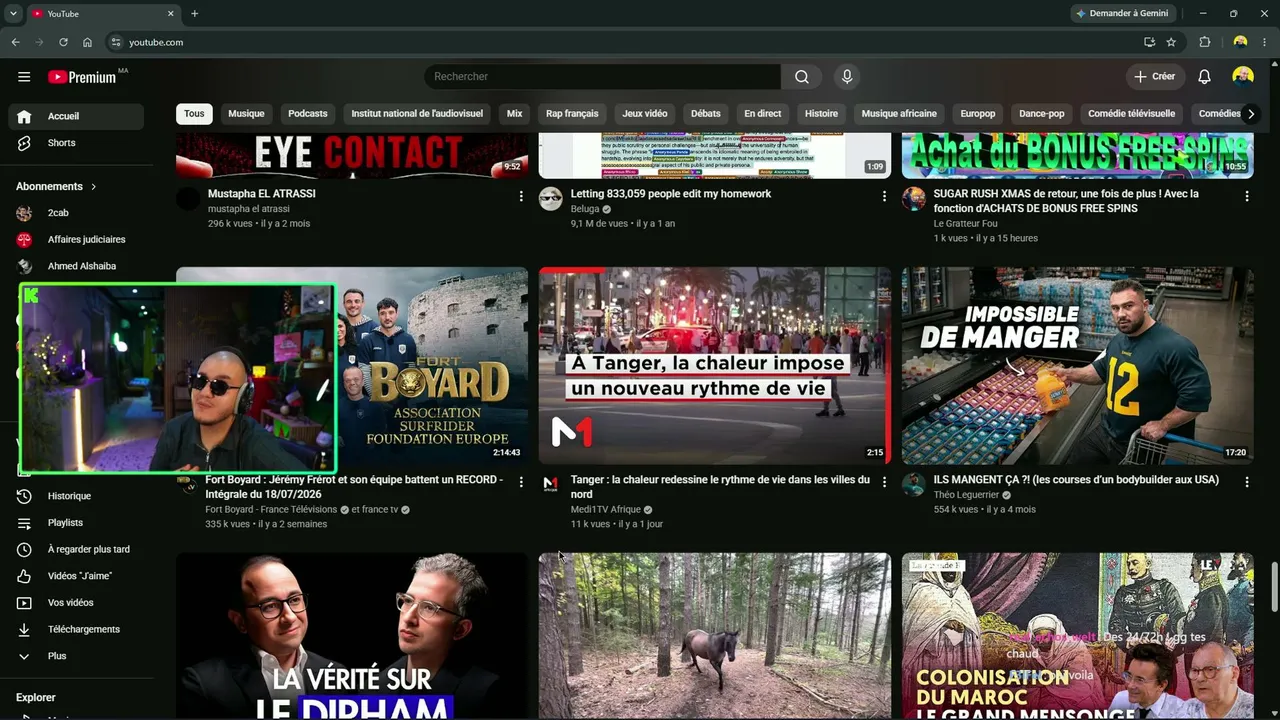The image size is (1280, 720).
Task: Open options for the Tanger chaleur video
Action: (x=884, y=482)
